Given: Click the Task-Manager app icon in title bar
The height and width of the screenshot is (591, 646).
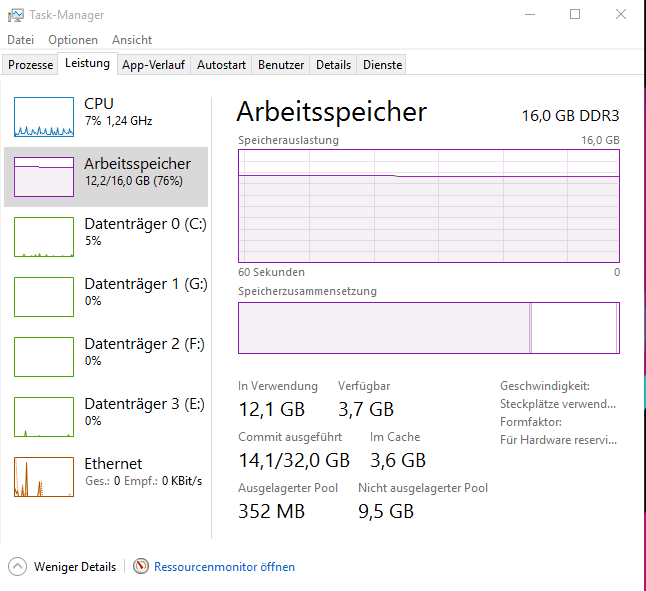Looking at the screenshot, I should [17, 15].
